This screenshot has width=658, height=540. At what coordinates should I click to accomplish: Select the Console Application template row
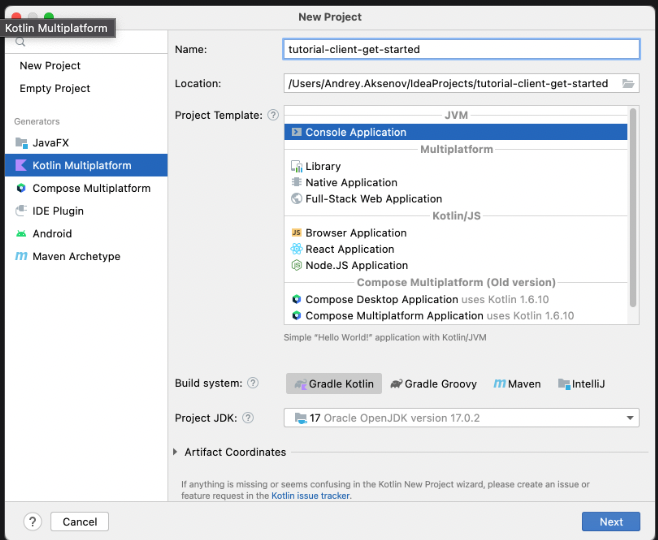coord(456,132)
